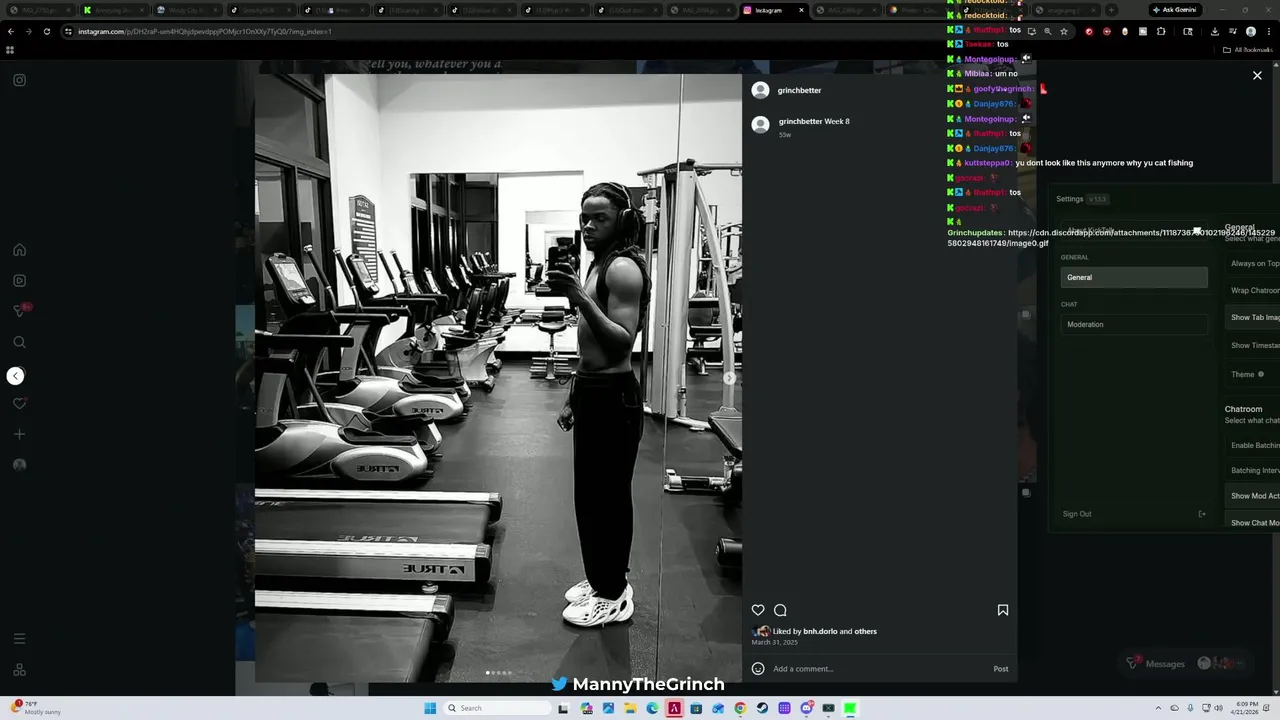Close the Instagram post viewer
This screenshot has height=720, width=1280.
point(1257,75)
